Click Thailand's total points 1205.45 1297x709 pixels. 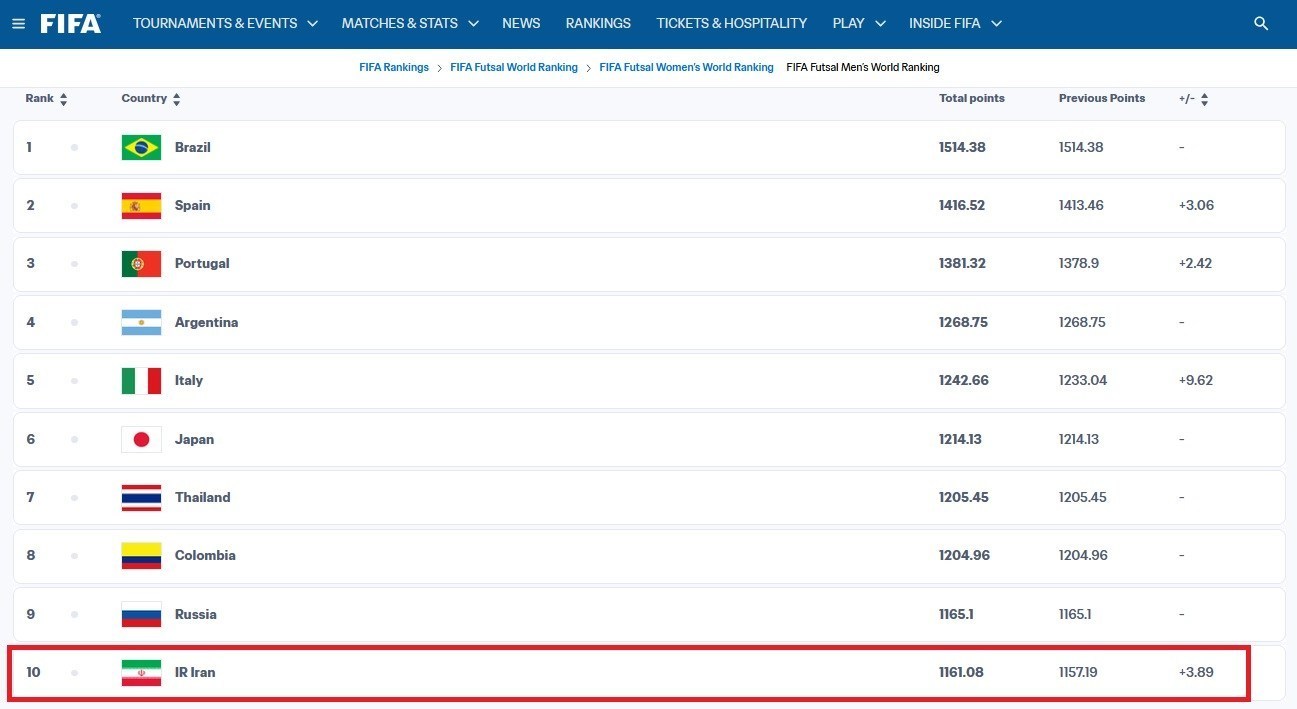coord(964,497)
